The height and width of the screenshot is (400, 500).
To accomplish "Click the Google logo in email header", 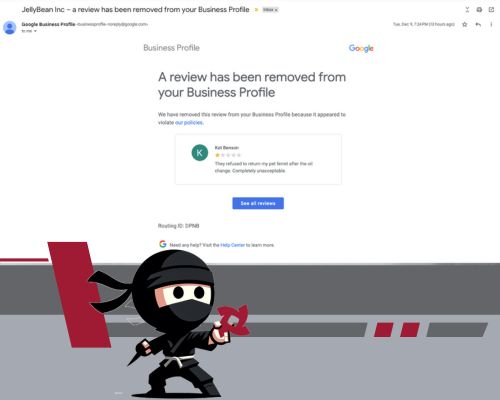I will 361,48.
